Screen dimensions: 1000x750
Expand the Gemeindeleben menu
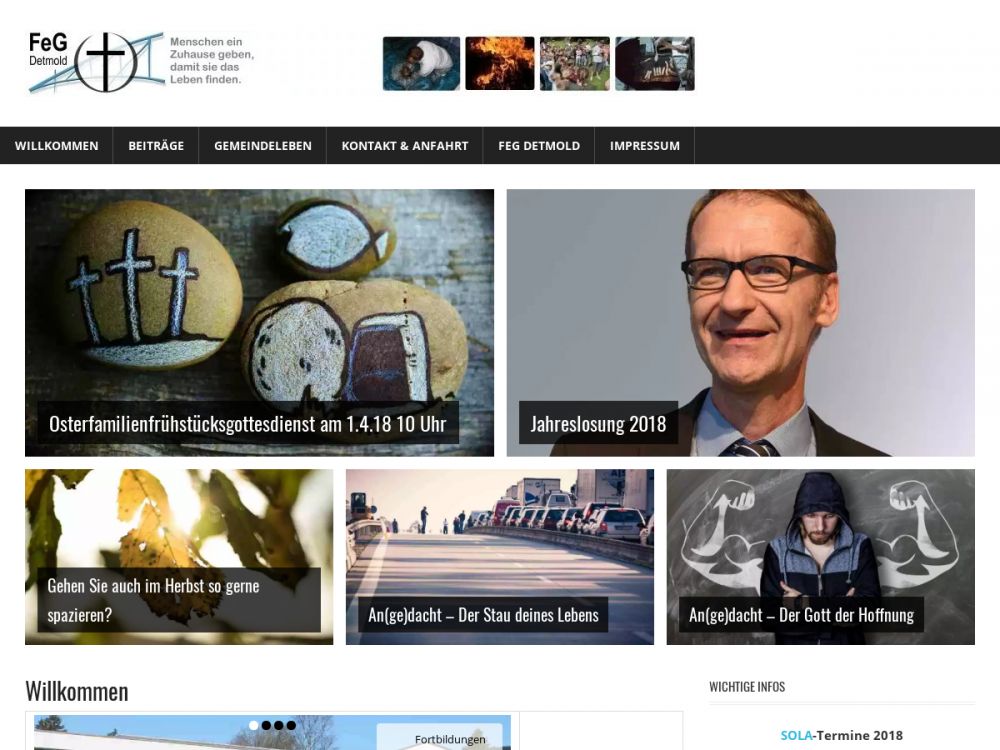click(263, 145)
